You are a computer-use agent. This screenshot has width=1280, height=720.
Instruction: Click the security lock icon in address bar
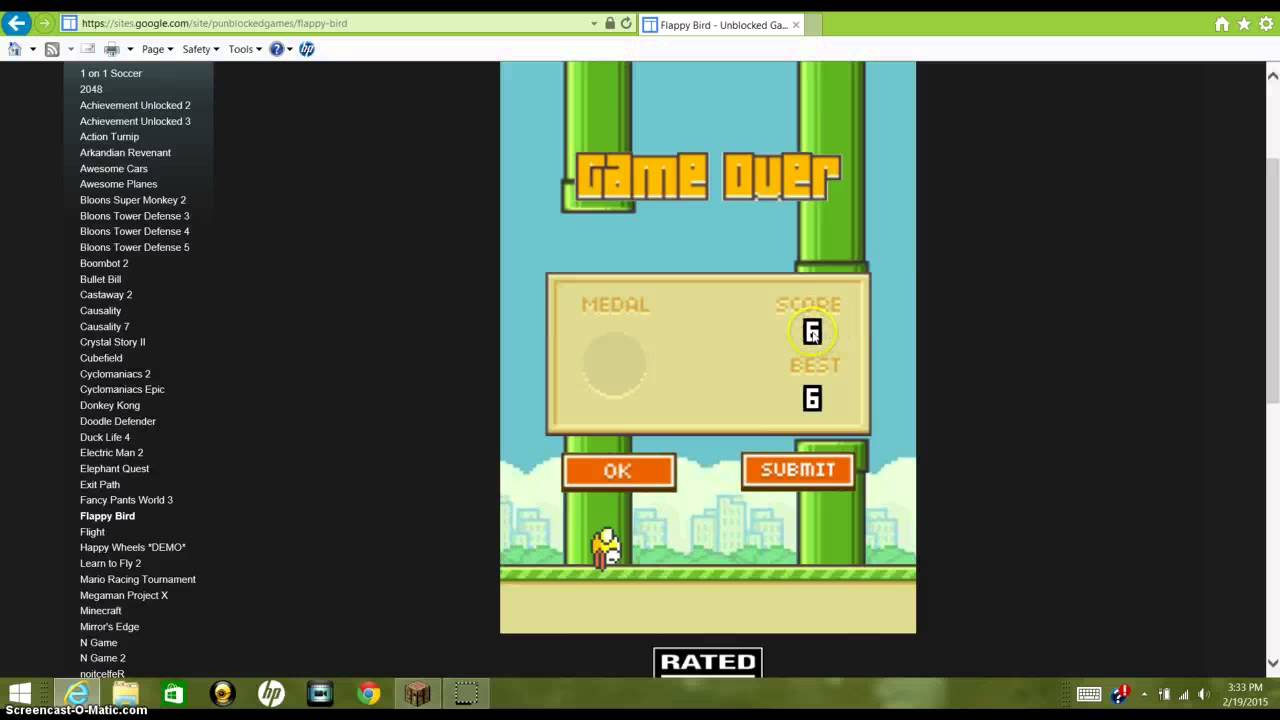610,23
